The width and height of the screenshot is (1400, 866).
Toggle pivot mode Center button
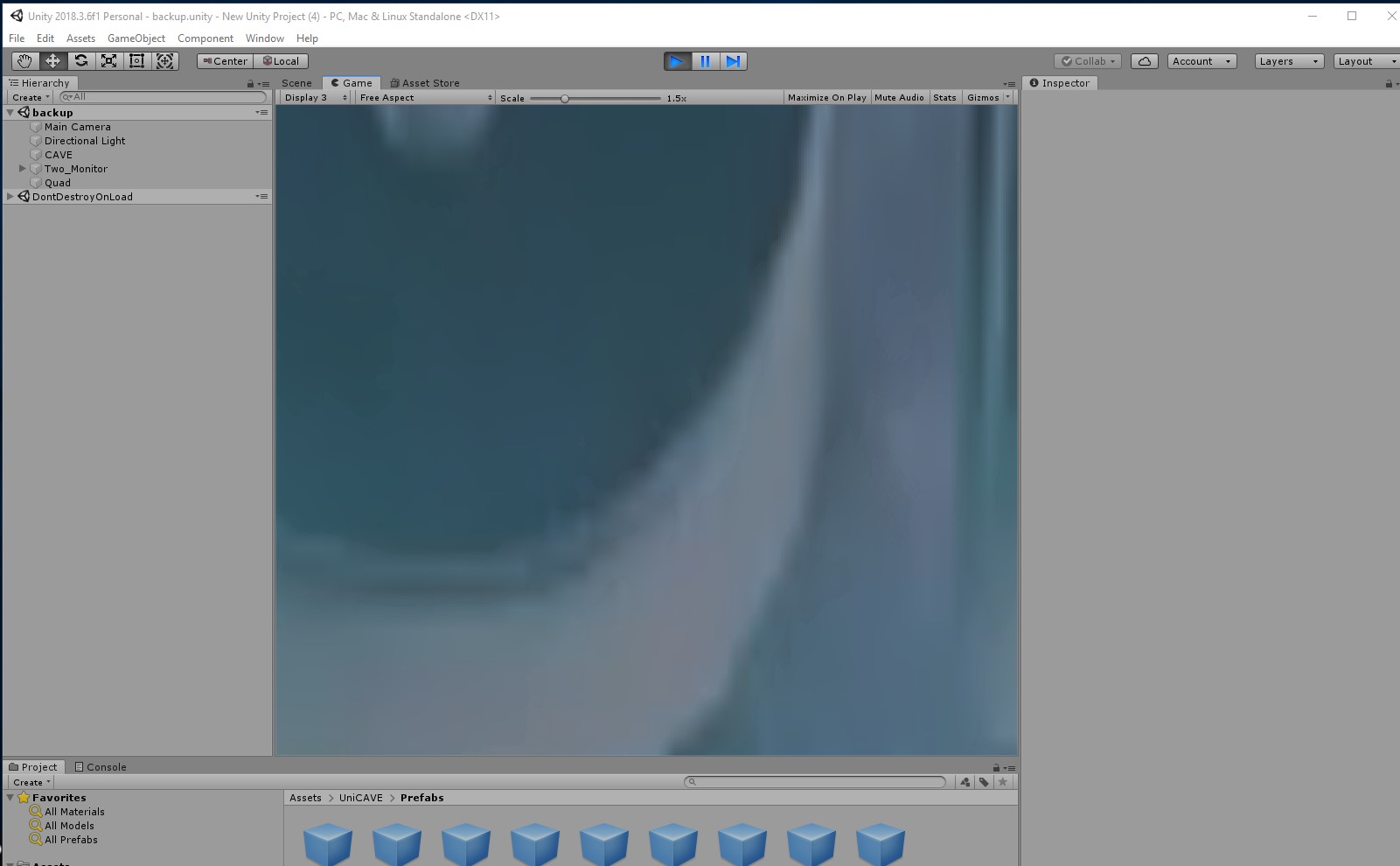click(x=225, y=61)
